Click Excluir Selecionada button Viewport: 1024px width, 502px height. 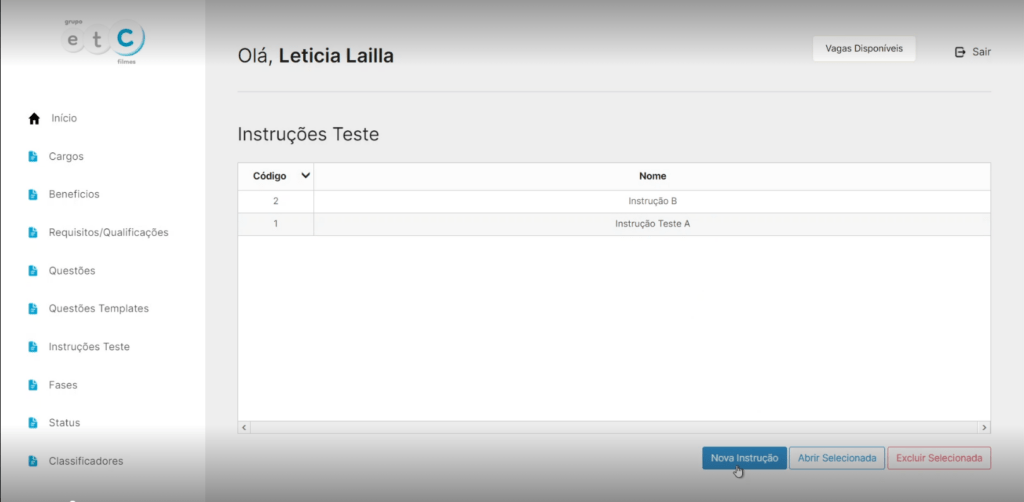938,458
